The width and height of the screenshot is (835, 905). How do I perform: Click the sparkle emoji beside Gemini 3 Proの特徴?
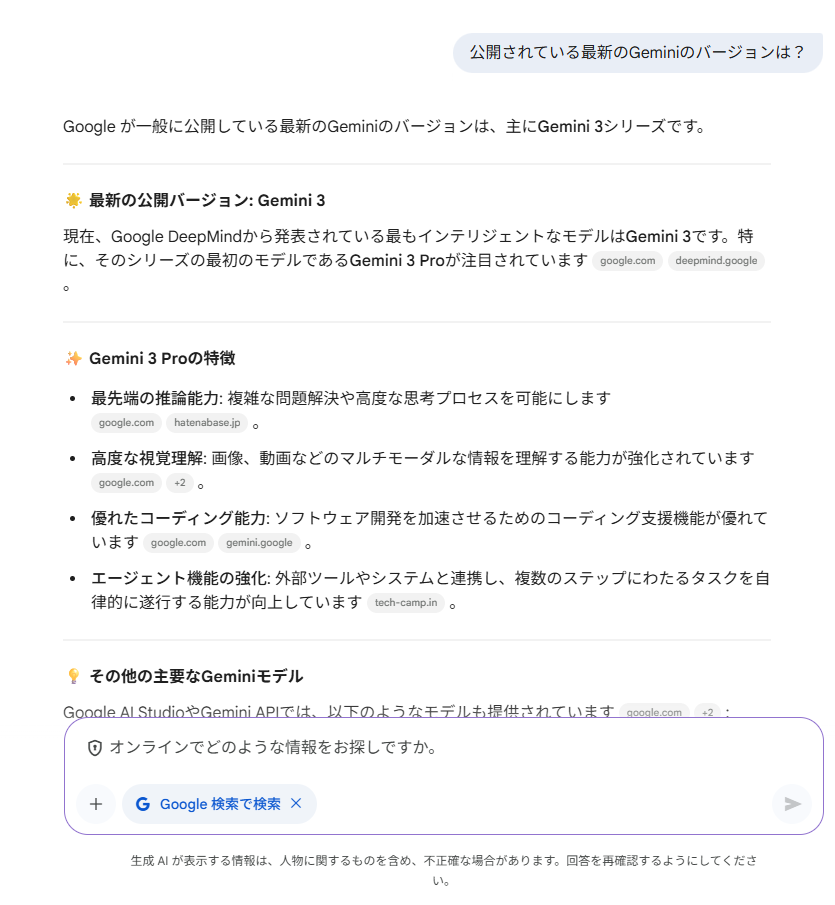[x=73, y=358]
